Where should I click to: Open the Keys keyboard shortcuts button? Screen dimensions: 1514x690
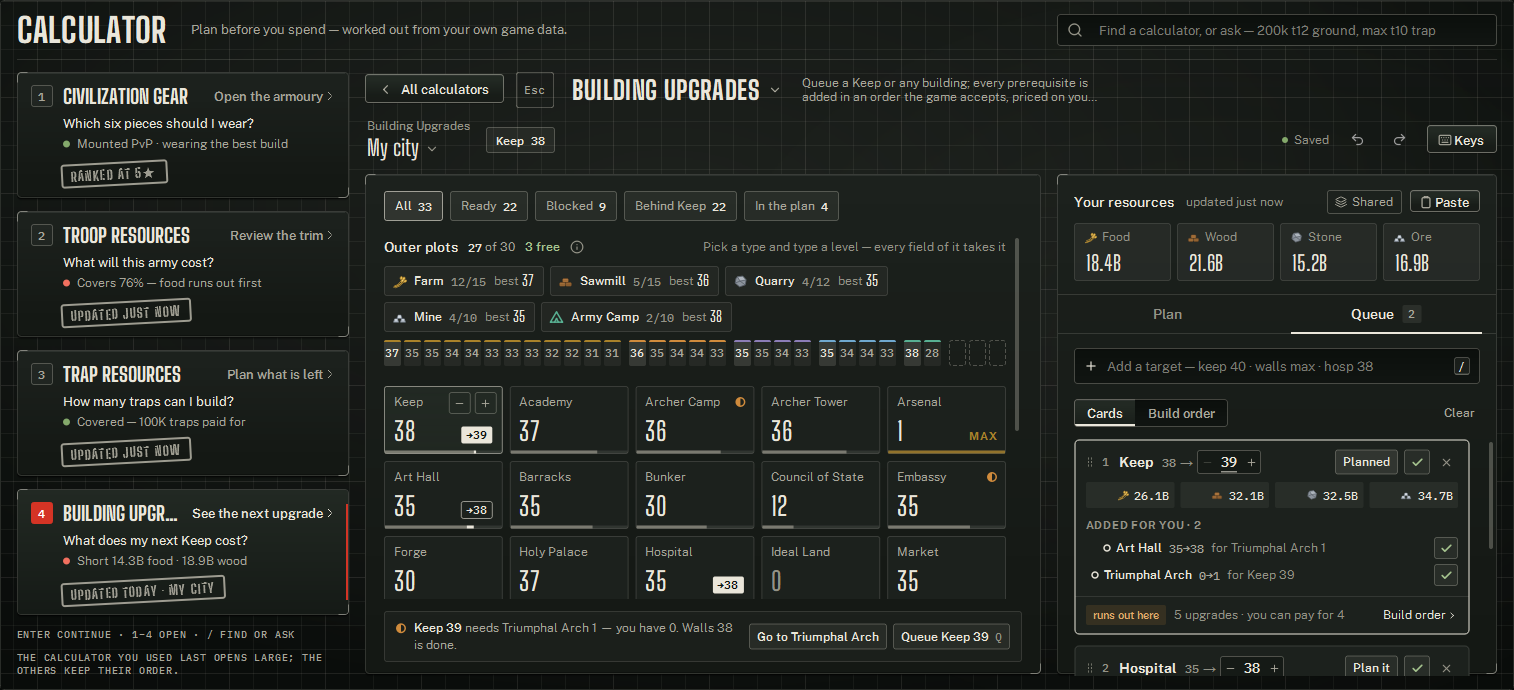point(1461,140)
